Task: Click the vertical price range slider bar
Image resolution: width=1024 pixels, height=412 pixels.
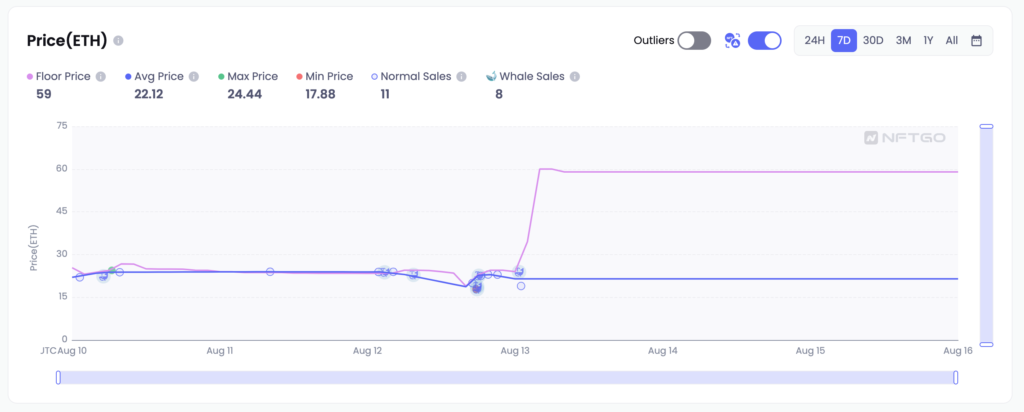Action: [x=986, y=235]
